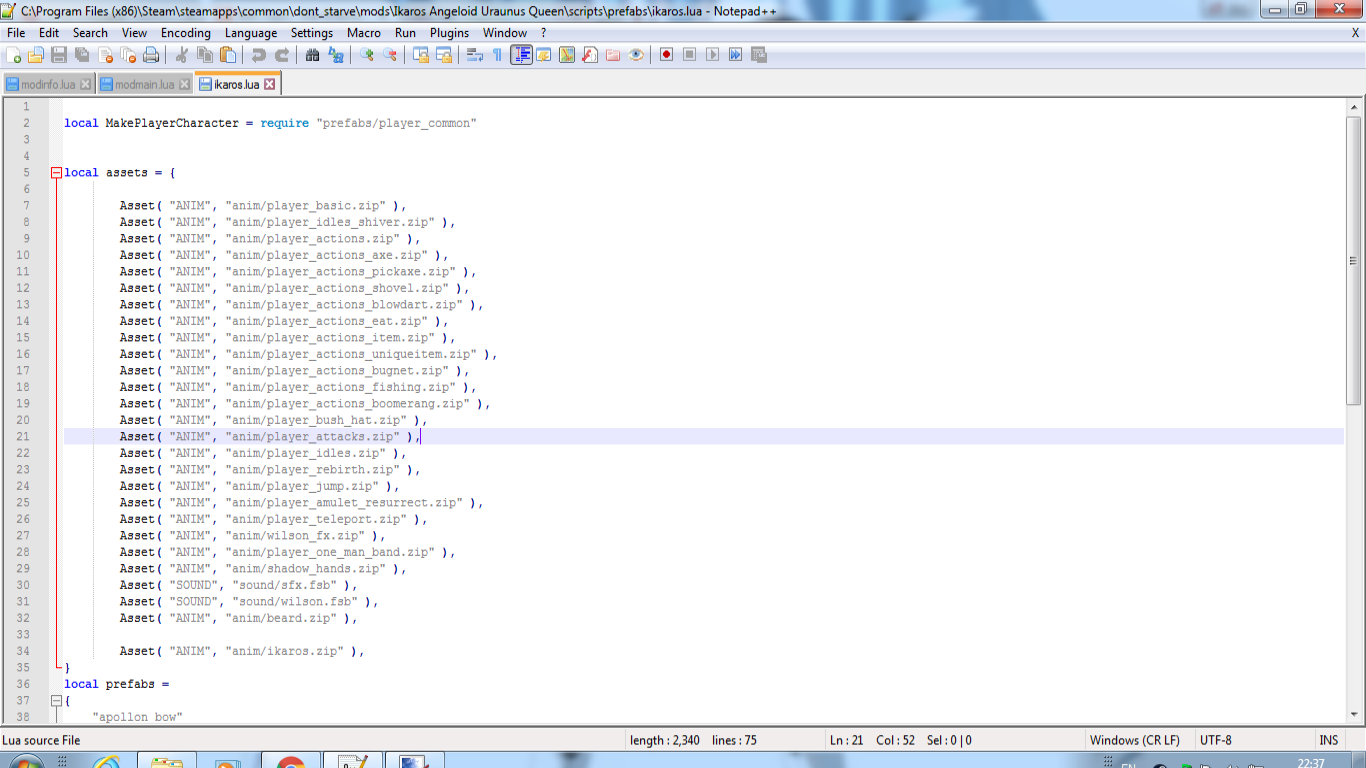Click the Find binoculars icon

[x=313, y=55]
